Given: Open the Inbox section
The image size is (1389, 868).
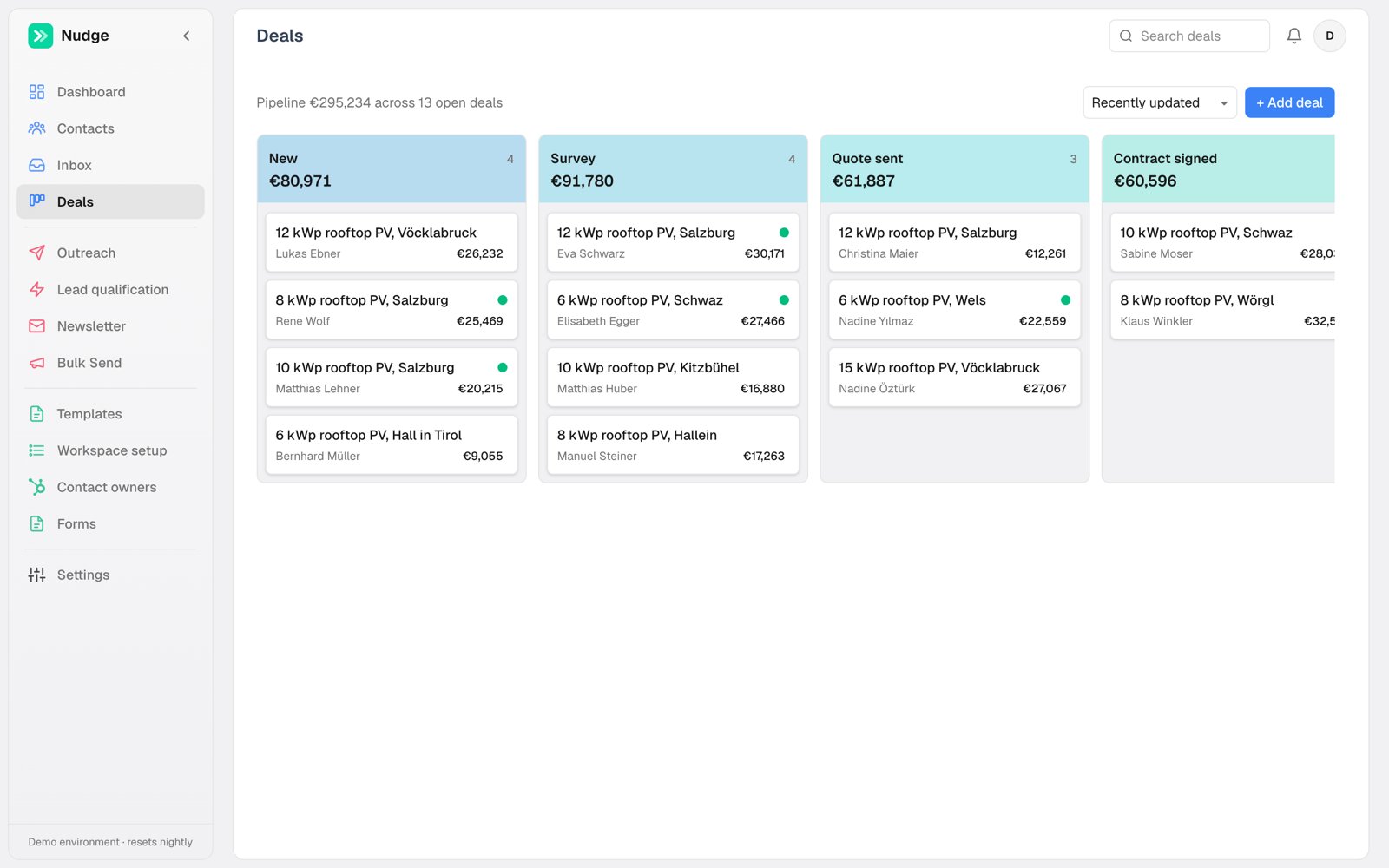Looking at the screenshot, I should tap(110, 165).
